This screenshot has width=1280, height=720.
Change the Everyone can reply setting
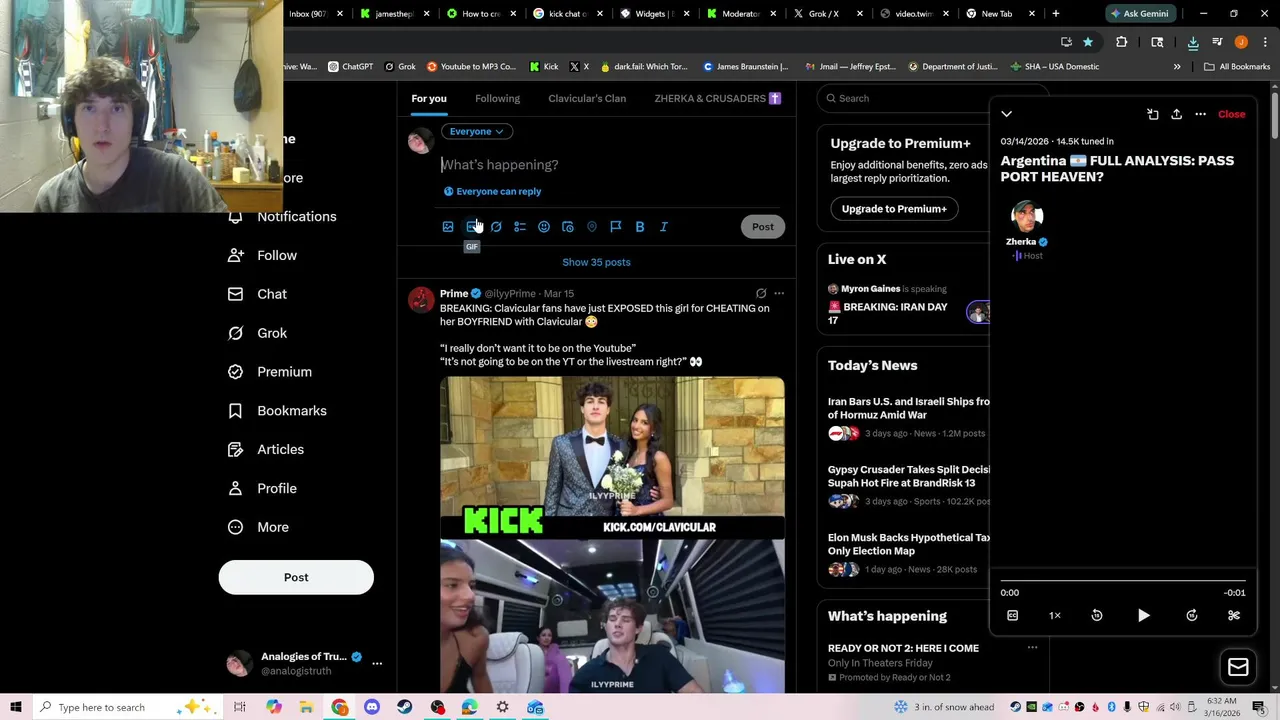click(492, 191)
